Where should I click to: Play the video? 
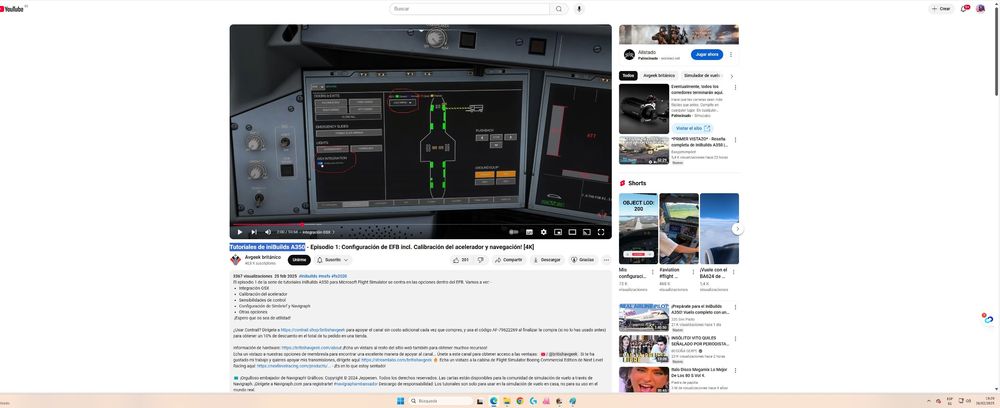240,232
